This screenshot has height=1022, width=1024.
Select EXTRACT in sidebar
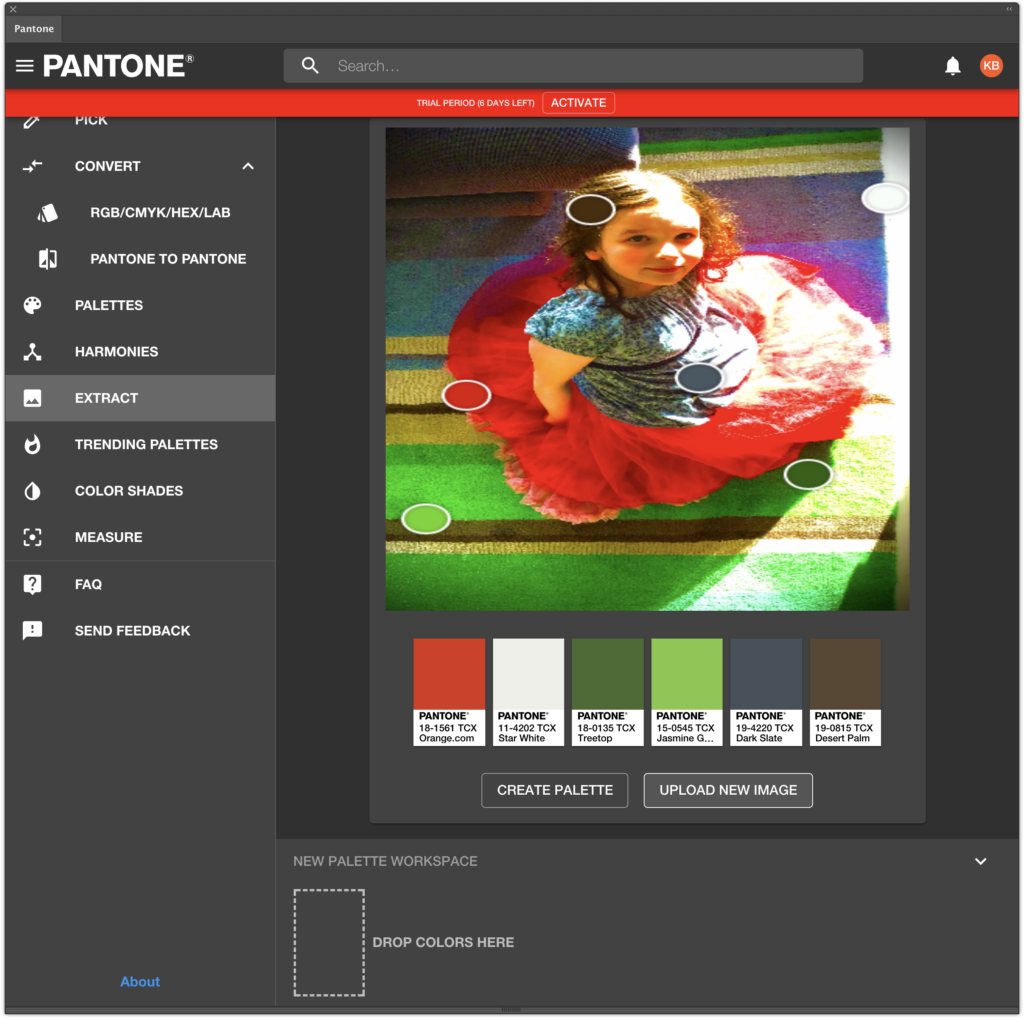pos(139,398)
